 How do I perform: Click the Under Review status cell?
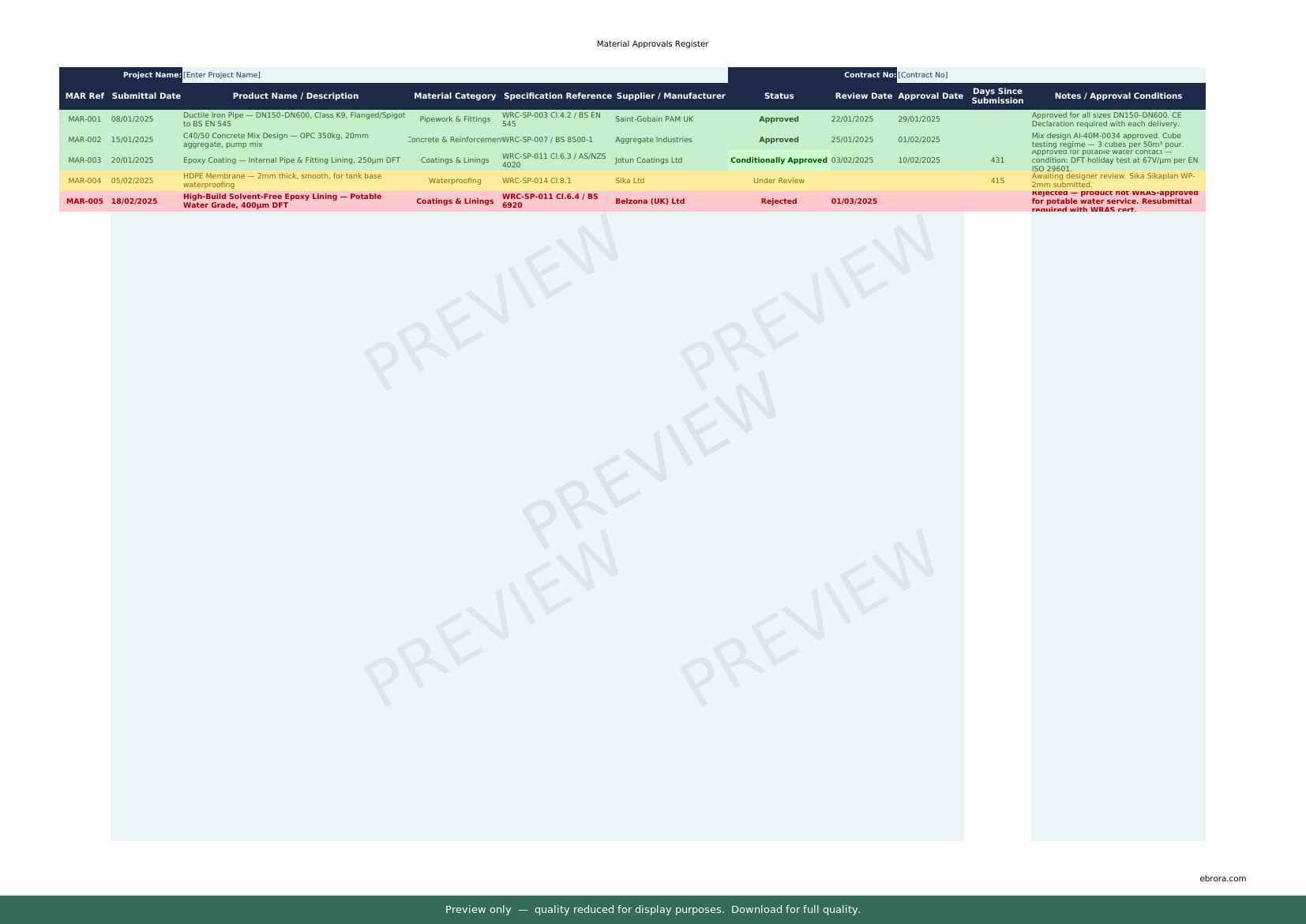click(x=779, y=181)
